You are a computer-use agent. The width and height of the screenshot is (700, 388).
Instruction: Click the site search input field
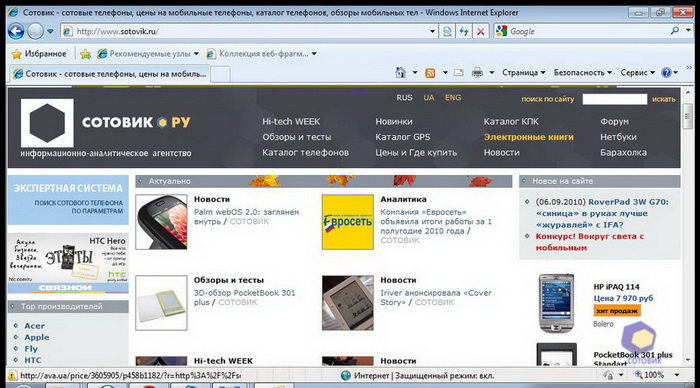point(615,99)
